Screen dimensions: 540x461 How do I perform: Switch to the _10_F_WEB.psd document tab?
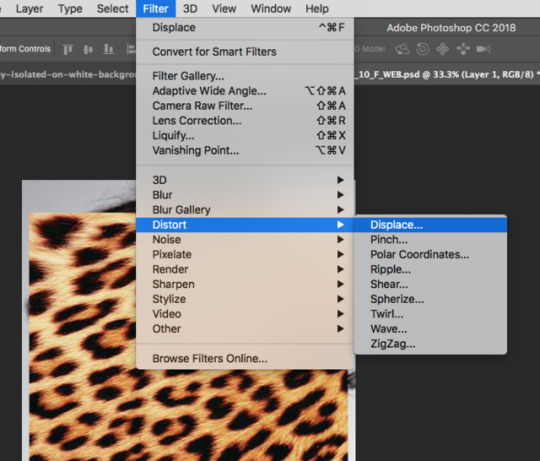click(447, 74)
